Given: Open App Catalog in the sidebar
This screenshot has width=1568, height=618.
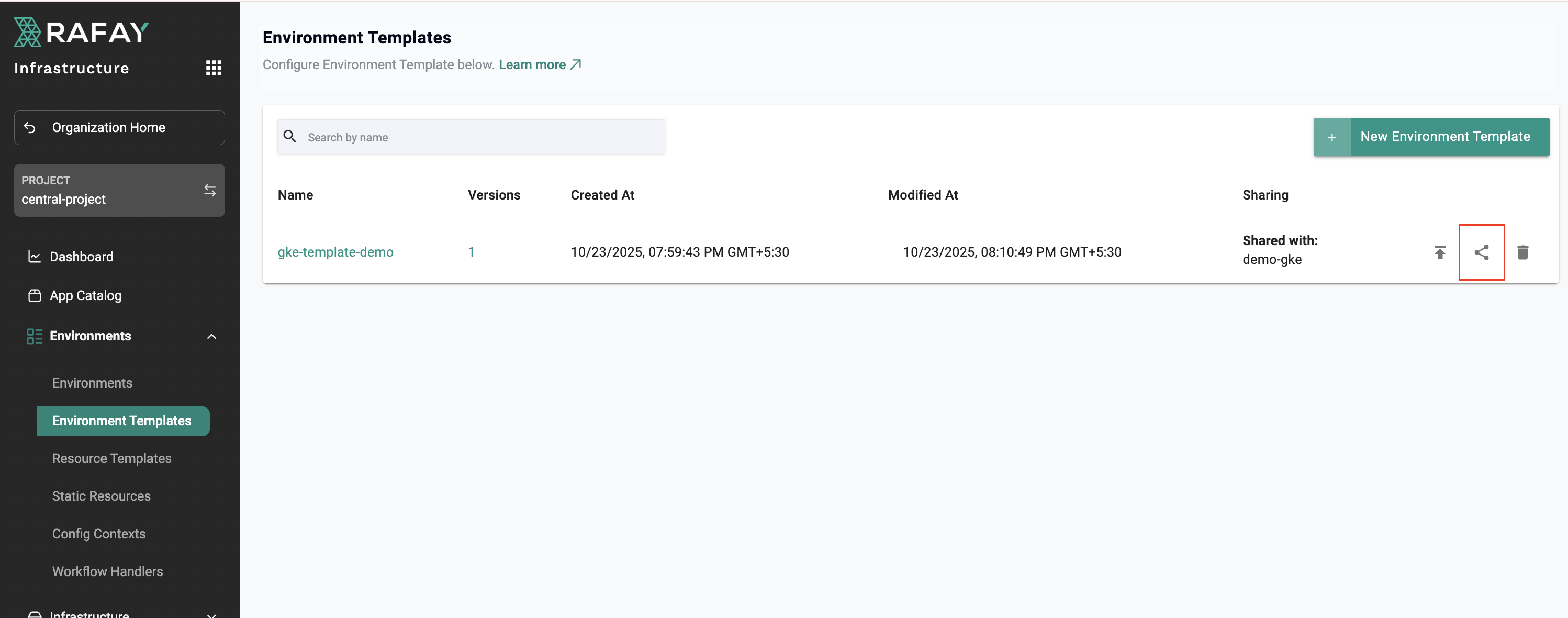Looking at the screenshot, I should coord(85,295).
